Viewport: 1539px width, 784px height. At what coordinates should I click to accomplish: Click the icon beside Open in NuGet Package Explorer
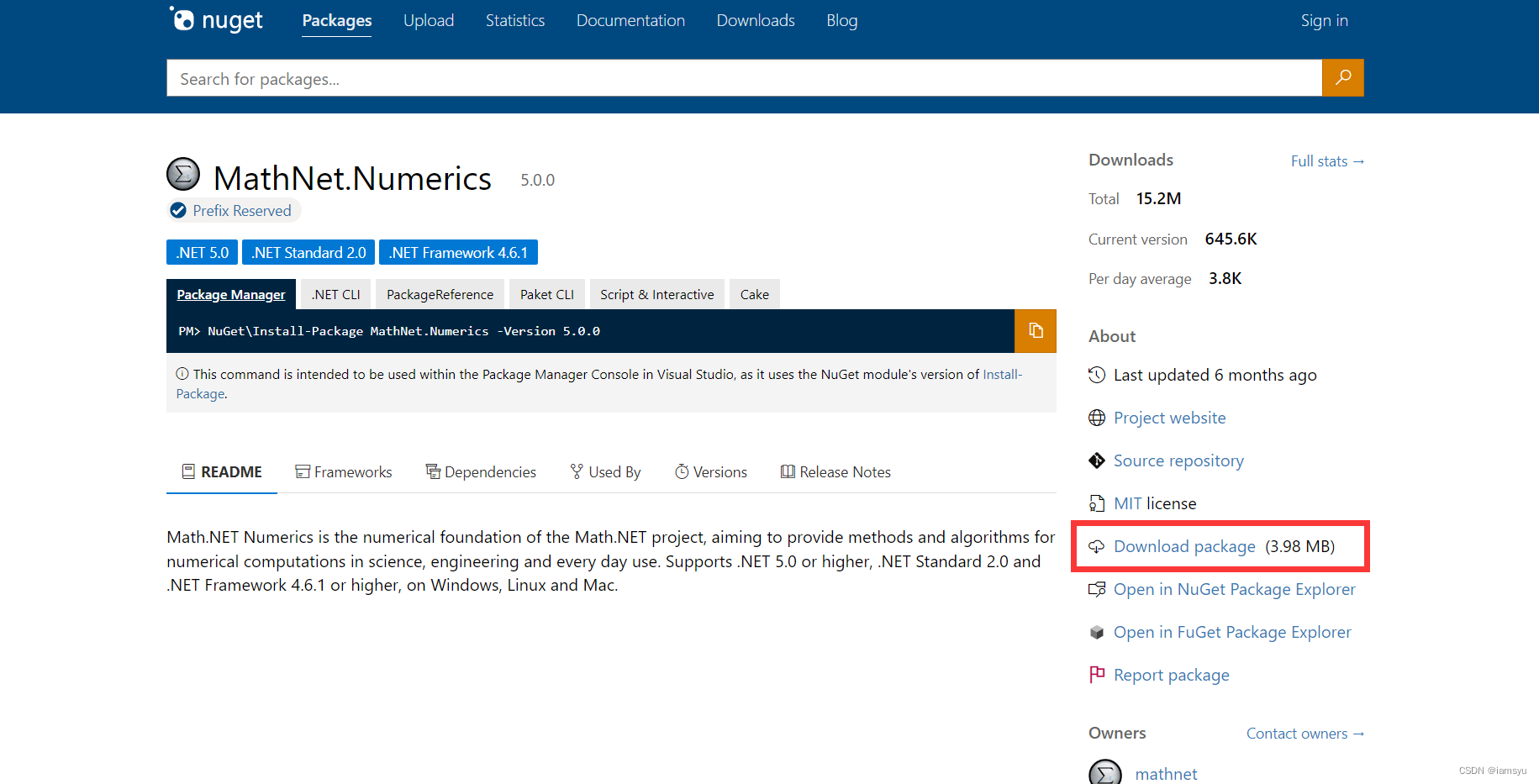point(1097,589)
